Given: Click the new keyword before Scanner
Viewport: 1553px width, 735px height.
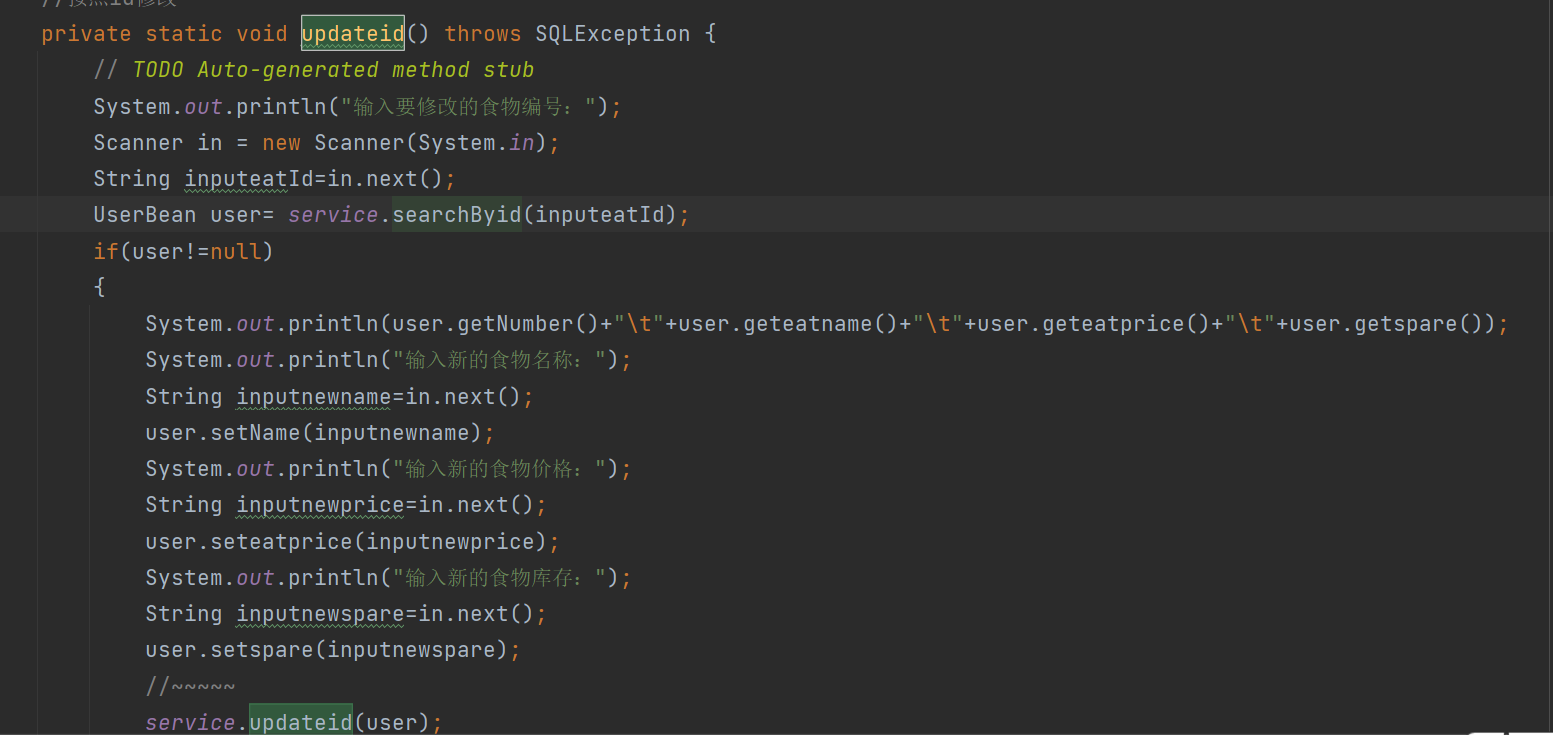Looking at the screenshot, I should [281, 143].
